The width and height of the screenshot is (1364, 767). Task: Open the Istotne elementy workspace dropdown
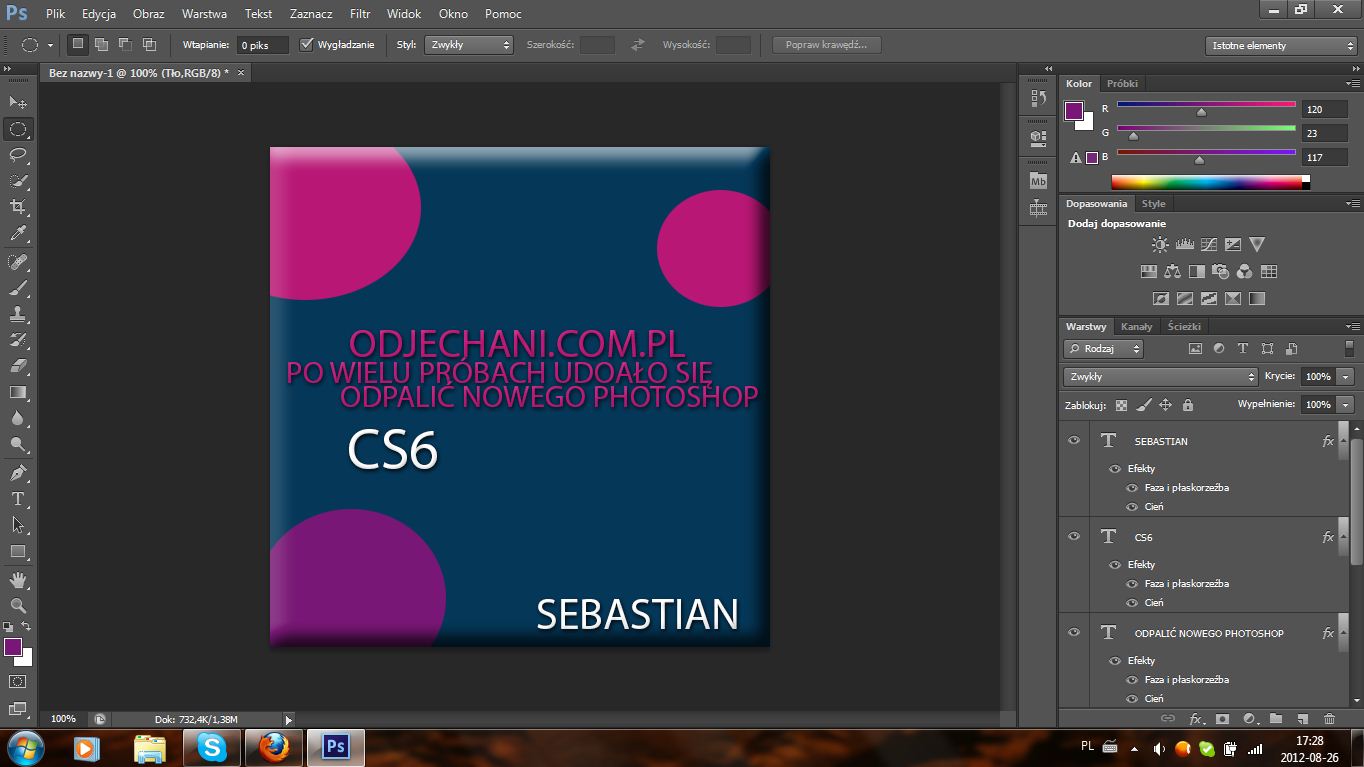[x=1281, y=45]
